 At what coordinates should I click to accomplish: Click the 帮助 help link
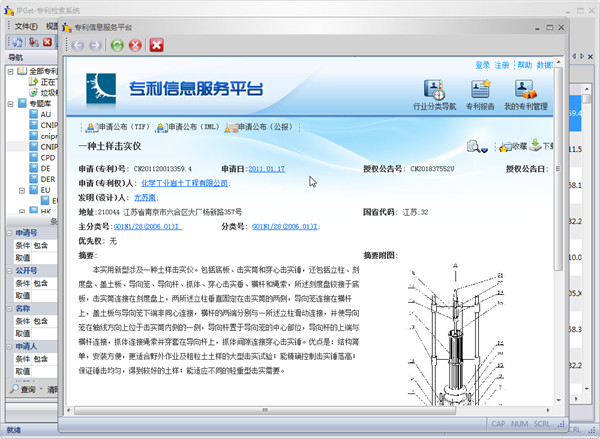click(x=525, y=65)
